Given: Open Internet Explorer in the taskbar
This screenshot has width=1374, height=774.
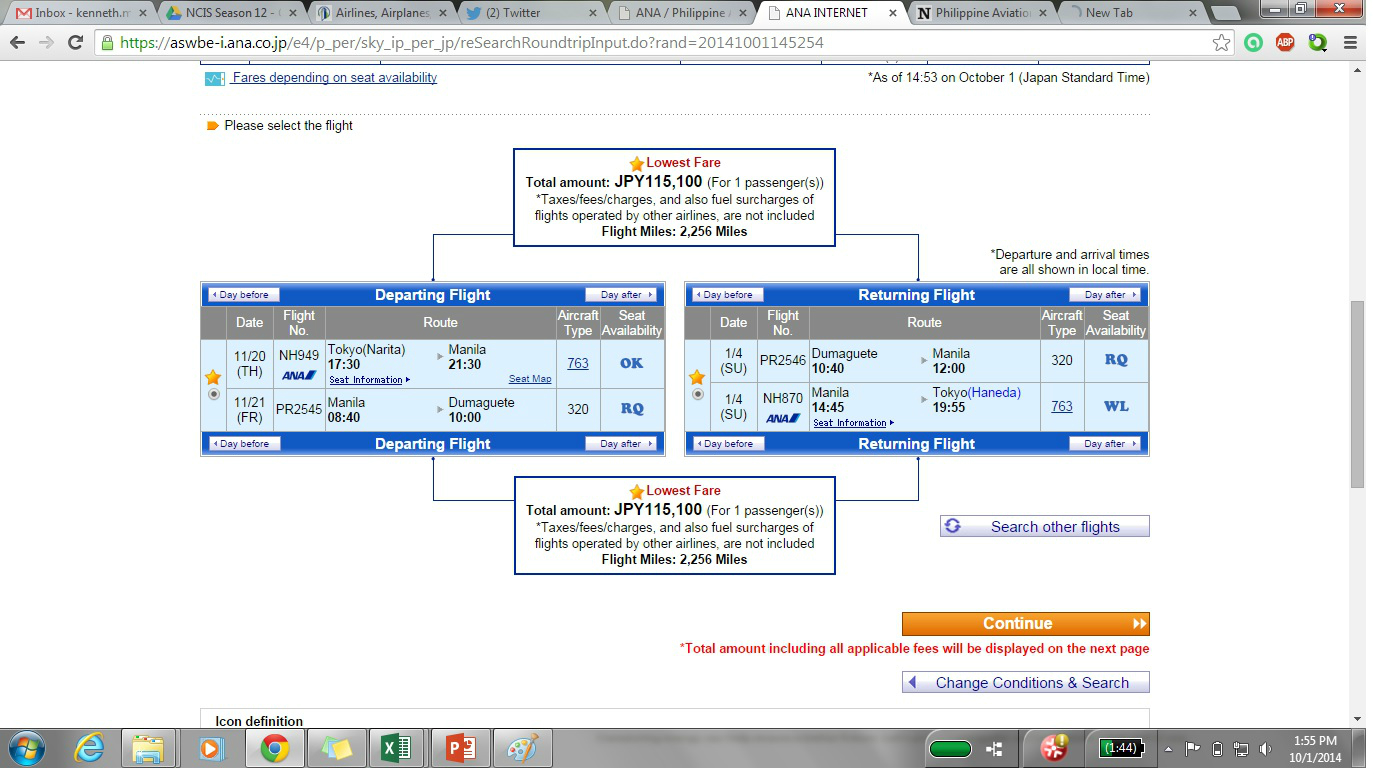Looking at the screenshot, I should [90, 748].
